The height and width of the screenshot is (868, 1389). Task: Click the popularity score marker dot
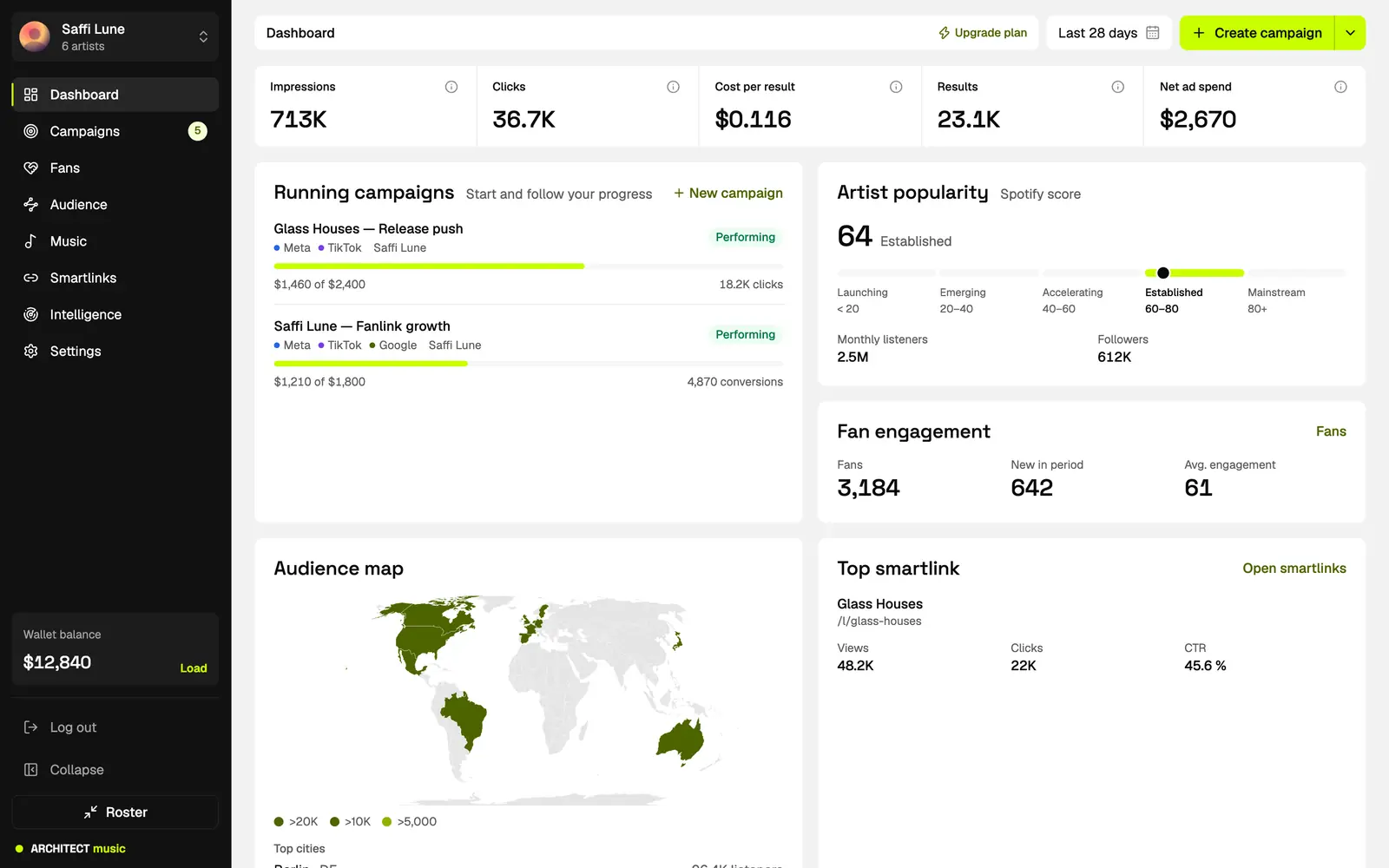coord(1163,273)
